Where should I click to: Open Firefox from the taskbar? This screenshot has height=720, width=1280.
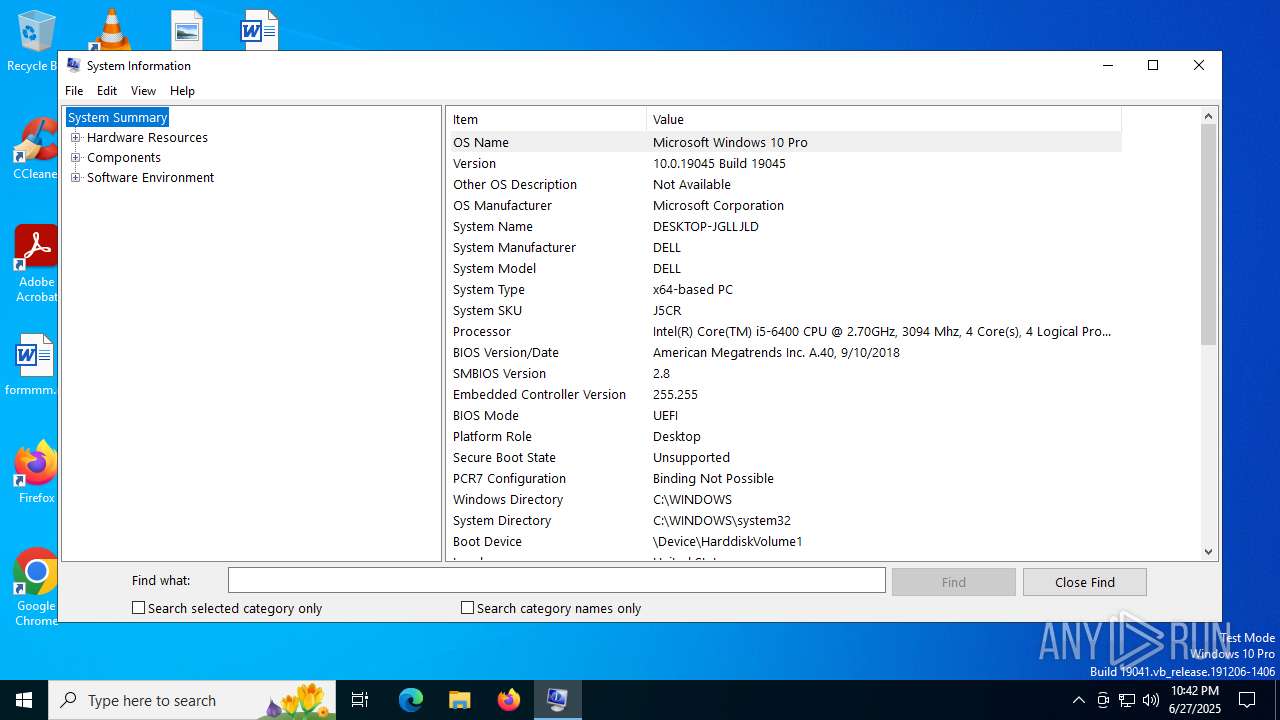pos(508,700)
